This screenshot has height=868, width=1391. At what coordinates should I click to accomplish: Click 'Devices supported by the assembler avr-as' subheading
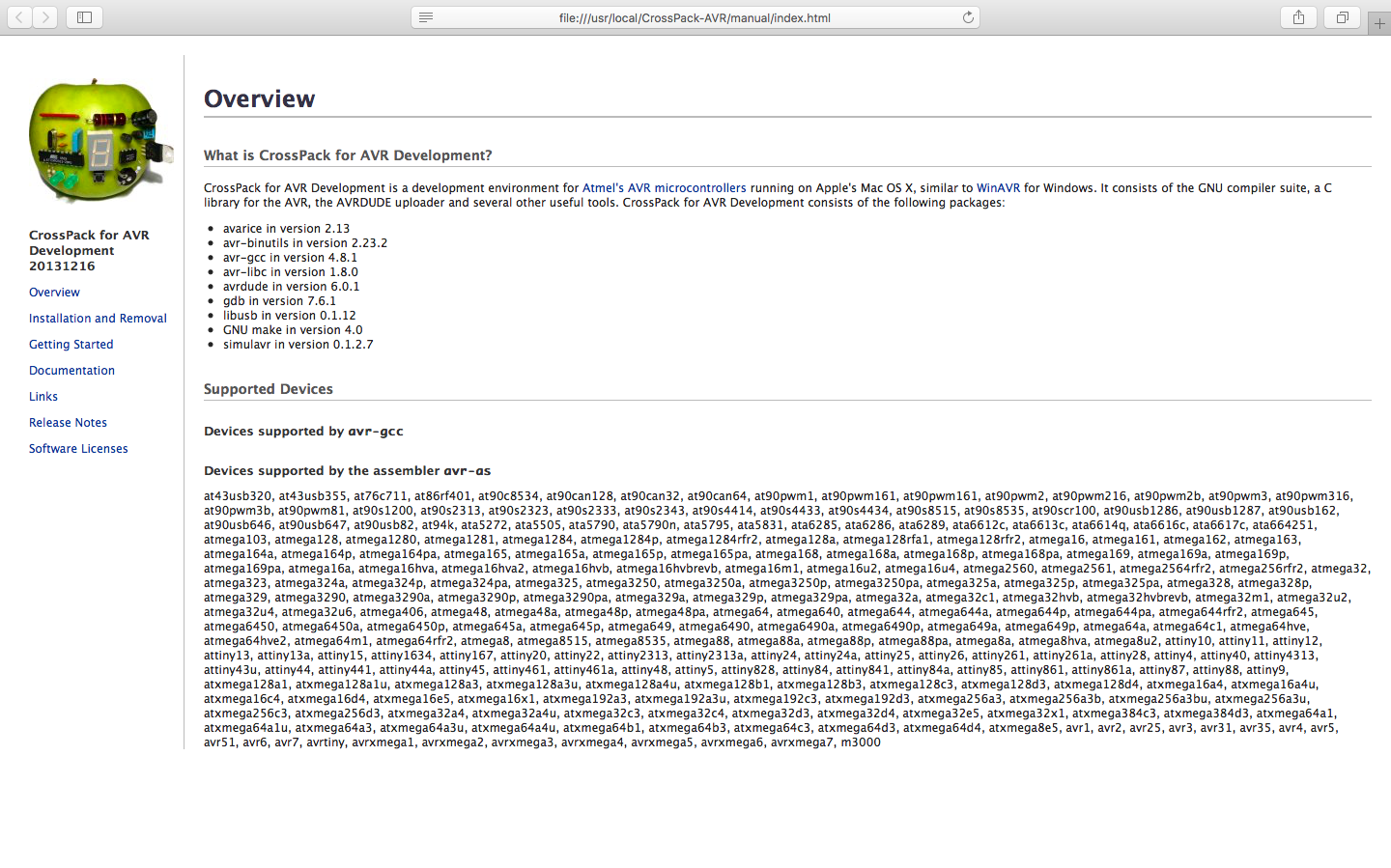[348, 471]
